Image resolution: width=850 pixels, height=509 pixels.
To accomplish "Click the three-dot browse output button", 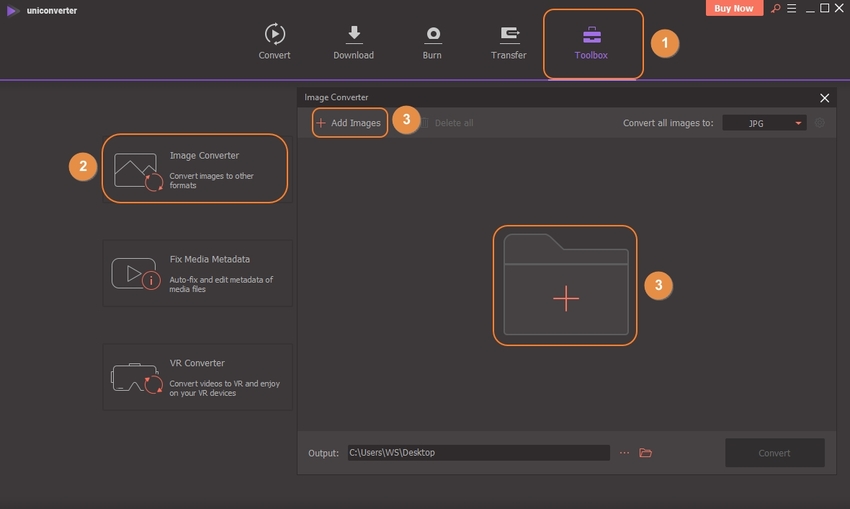I will [624, 453].
